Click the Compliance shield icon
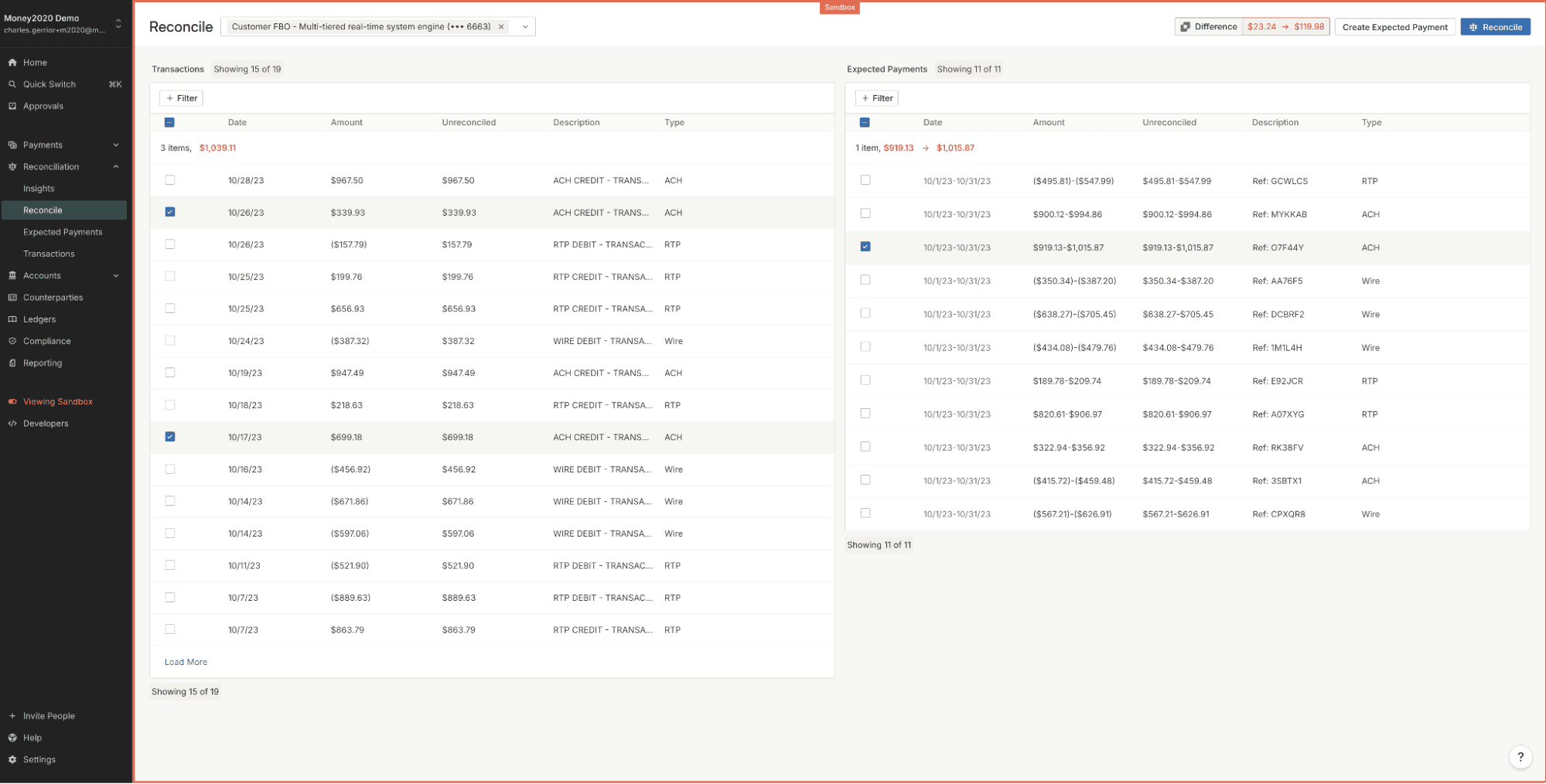The image size is (1546, 784). tap(12, 341)
